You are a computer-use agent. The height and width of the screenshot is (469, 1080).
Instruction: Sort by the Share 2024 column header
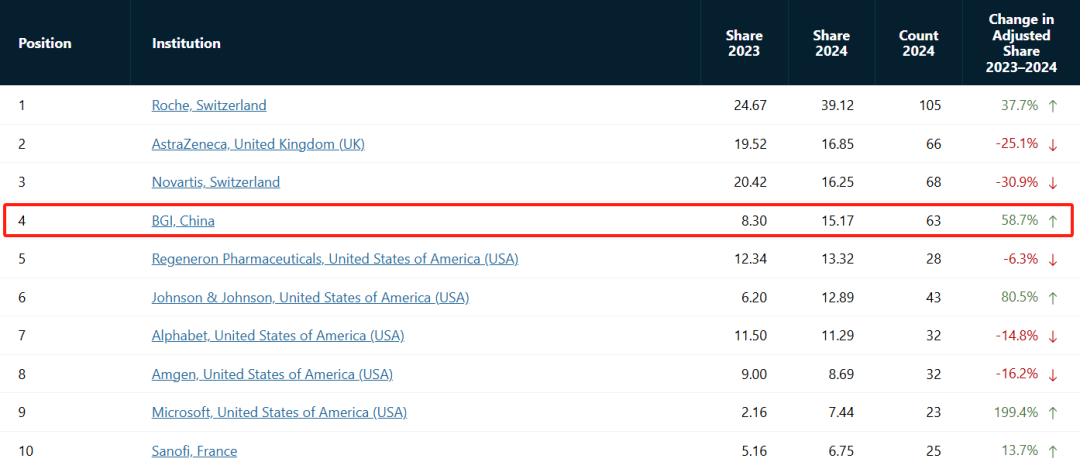point(831,43)
